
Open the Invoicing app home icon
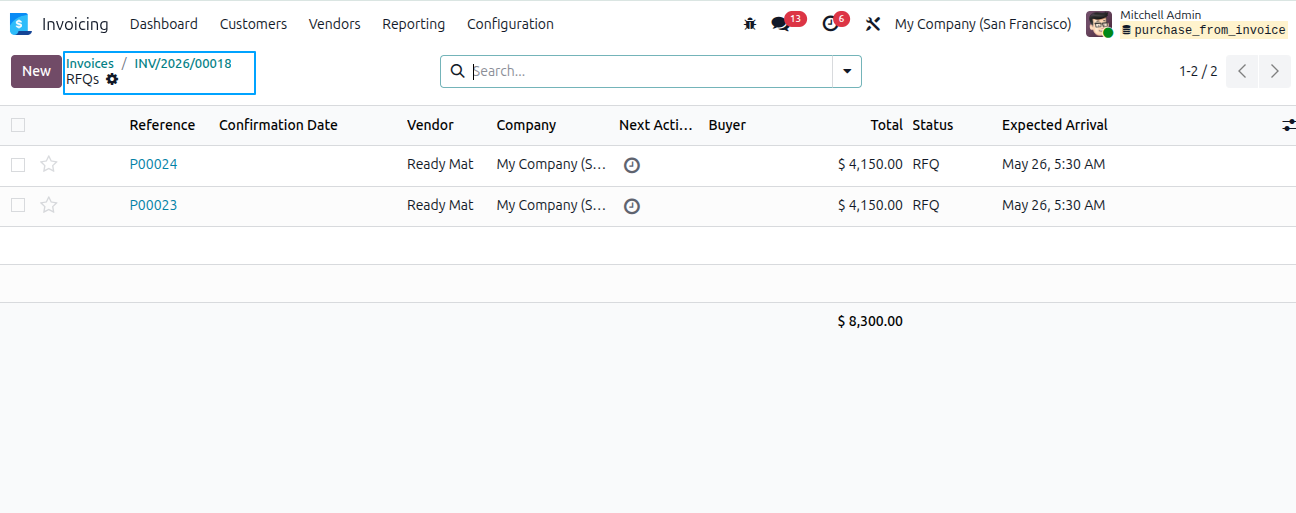pos(20,24)
